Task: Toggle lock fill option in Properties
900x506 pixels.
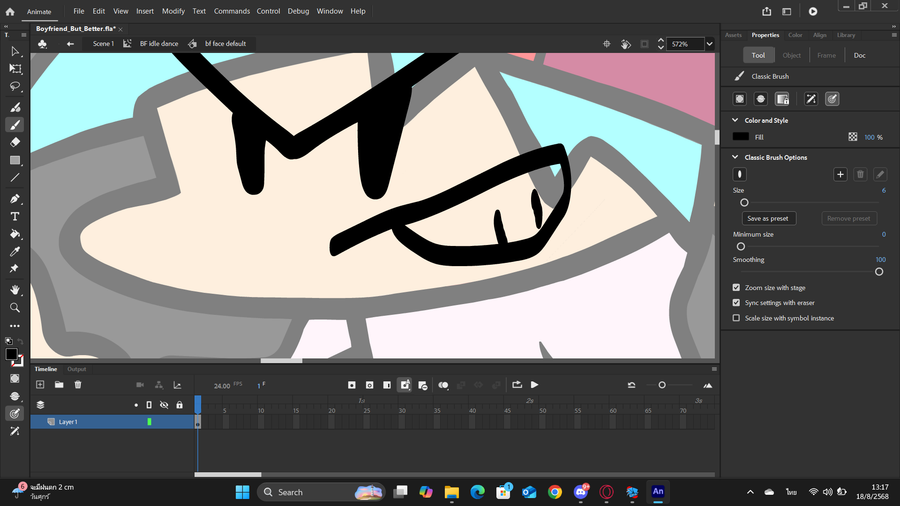Action: click(782, 99)
